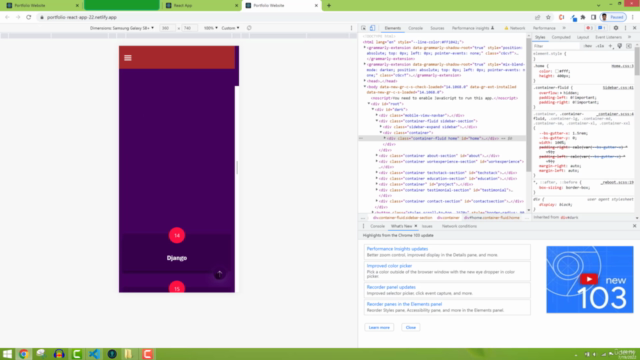The height and width of the screenshot is (360, 640).
Task: Click the blue issues count badge
Action: point(601,28)
